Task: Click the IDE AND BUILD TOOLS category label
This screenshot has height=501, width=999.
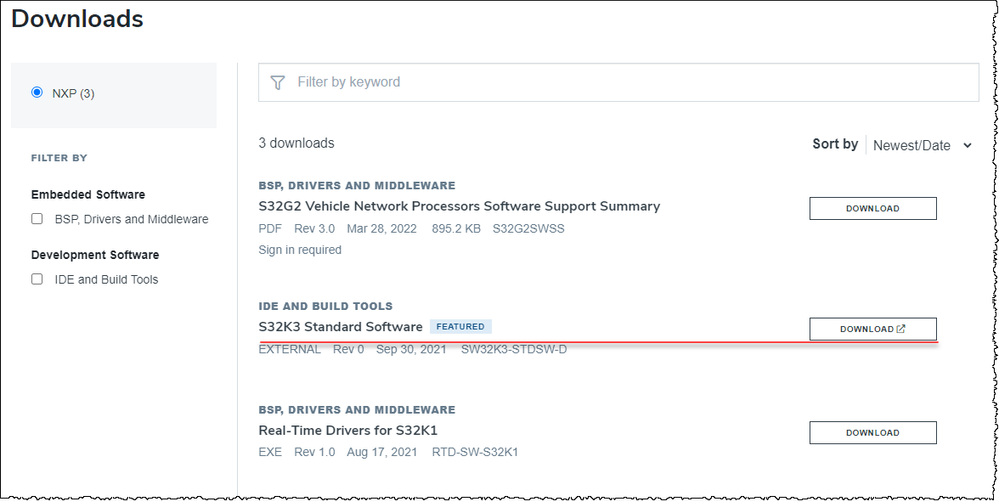Action: [326, 306]
